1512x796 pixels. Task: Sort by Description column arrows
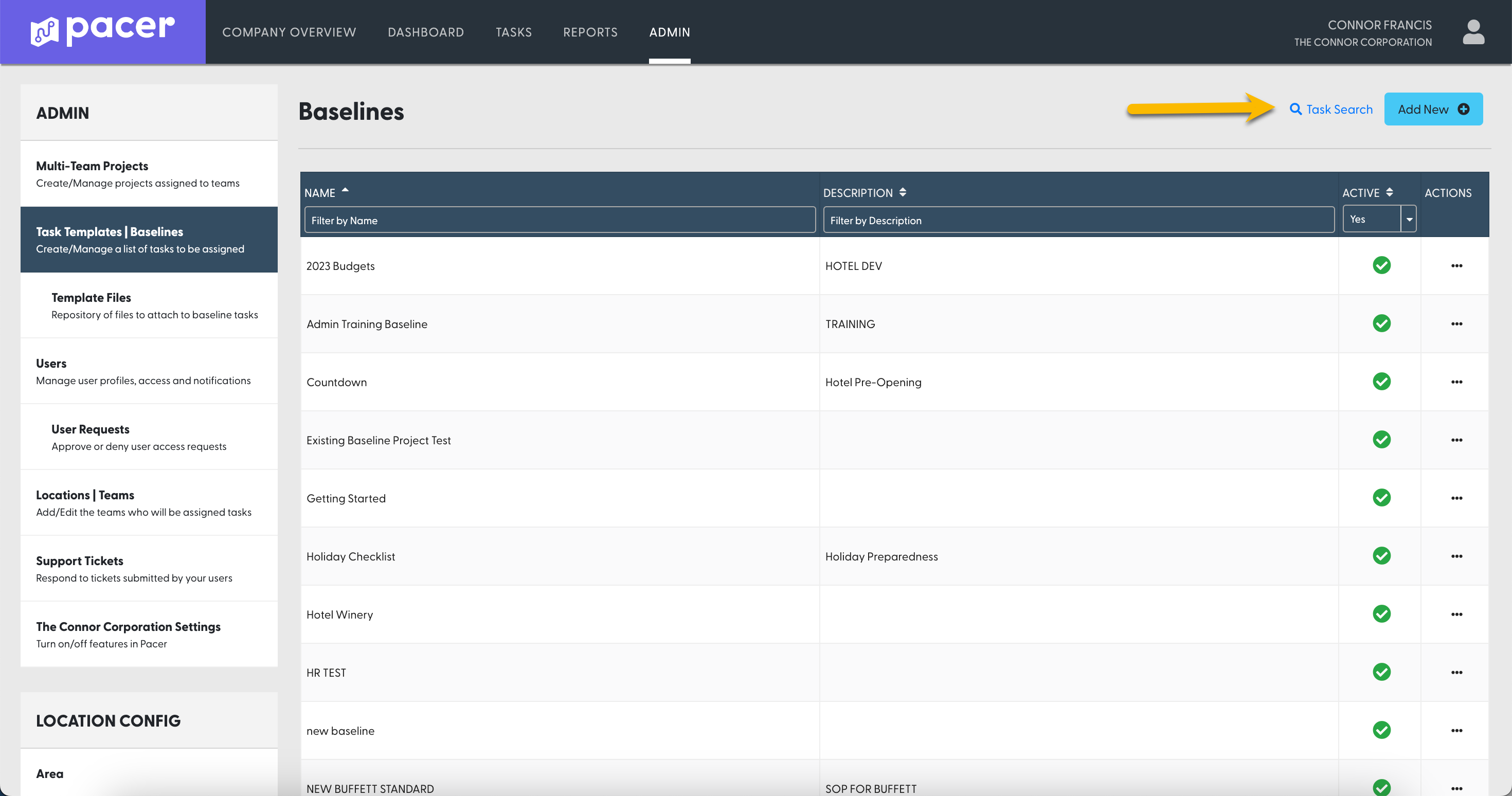click(x=903, y=192)
